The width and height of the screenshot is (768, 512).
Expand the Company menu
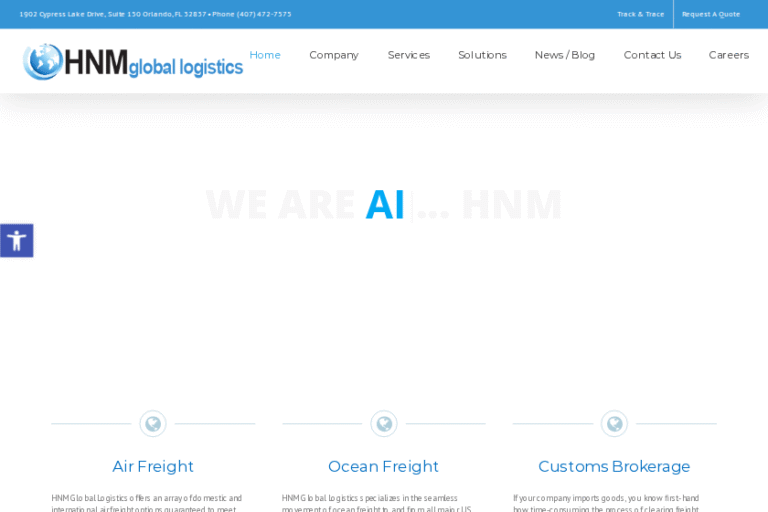pyautogui.click(x=334, y=55)
